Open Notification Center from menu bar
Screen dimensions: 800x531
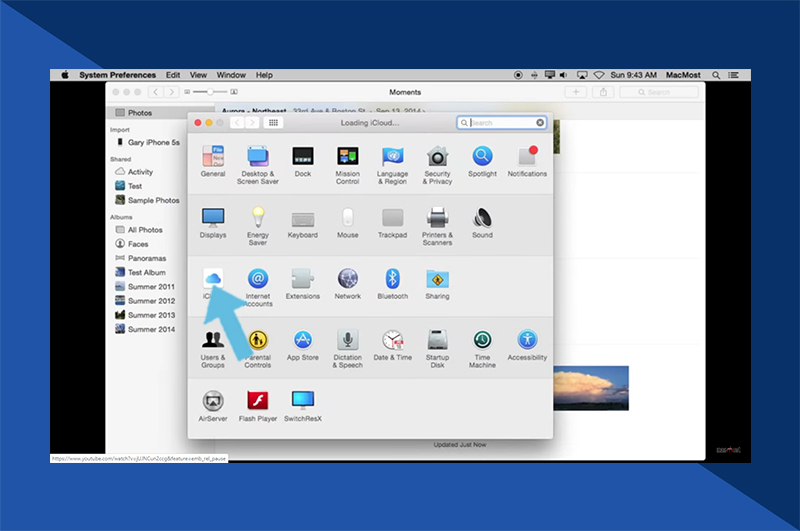click(x=734, y=75)
